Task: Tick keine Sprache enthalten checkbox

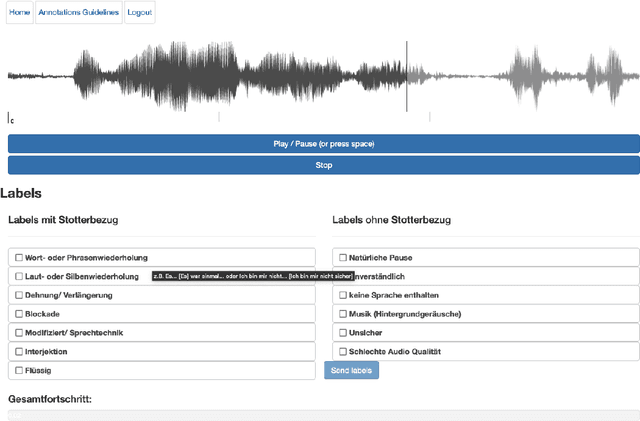Action: 343,295
